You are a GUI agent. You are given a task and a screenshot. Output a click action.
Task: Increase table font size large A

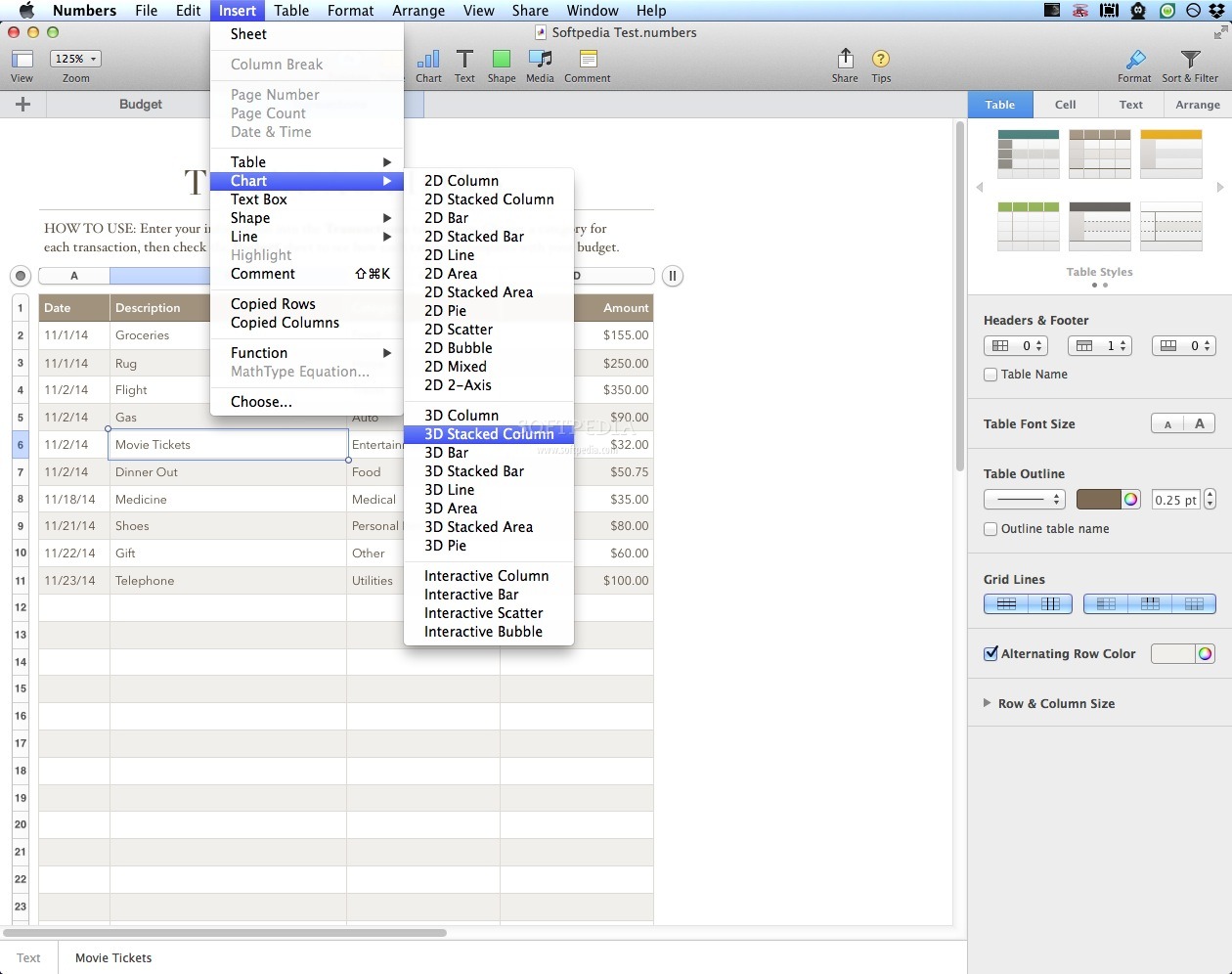(x=1200, y=423)
